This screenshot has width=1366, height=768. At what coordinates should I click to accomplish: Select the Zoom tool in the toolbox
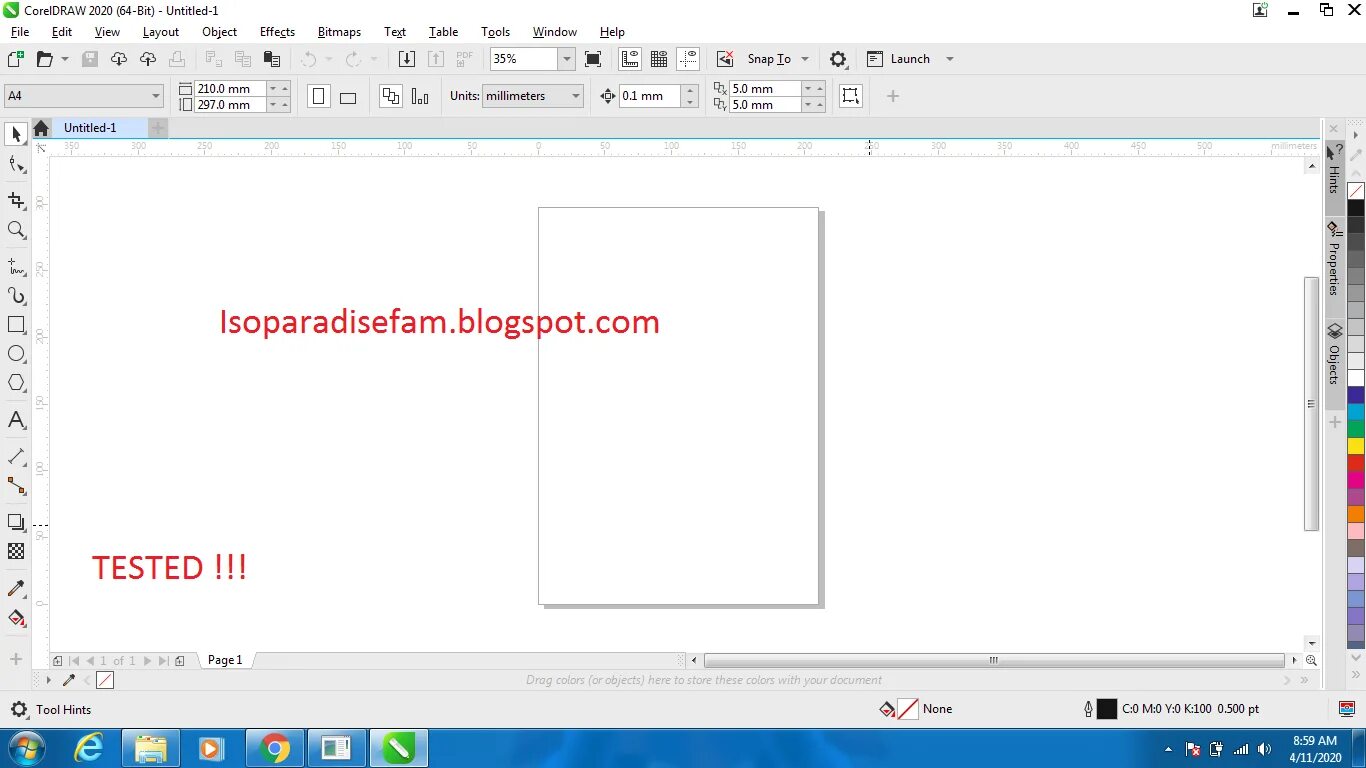pos(16,230)
